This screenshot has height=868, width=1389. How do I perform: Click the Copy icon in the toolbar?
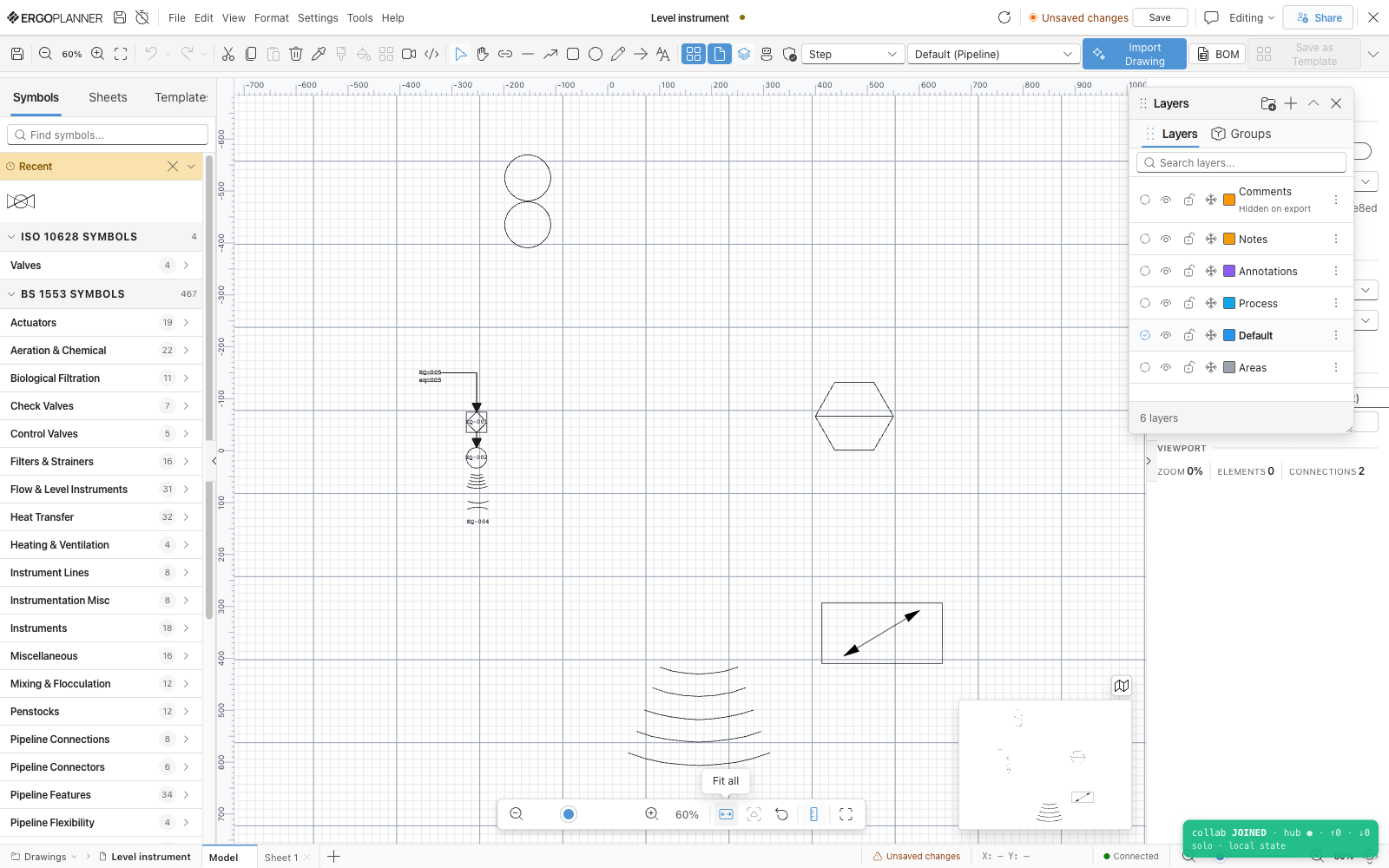(251, 54)
